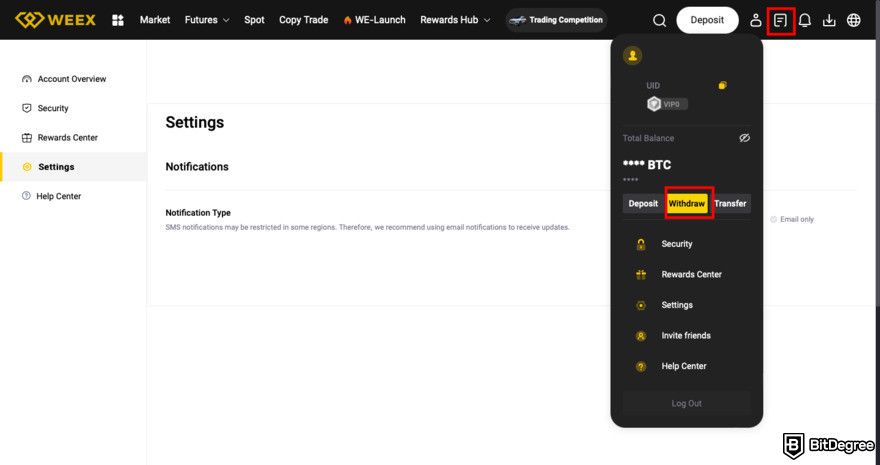Open the orders document icon
This screenshot has width=880, height=465.
click(x=780, y=21)
